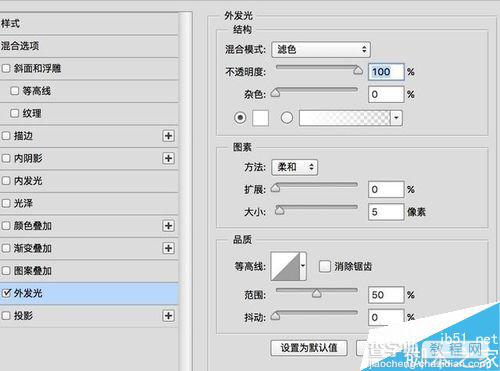Uncheck the Outer Glow (外发光) checkbox
500x371 pixels.
click(x=6, y=293)
